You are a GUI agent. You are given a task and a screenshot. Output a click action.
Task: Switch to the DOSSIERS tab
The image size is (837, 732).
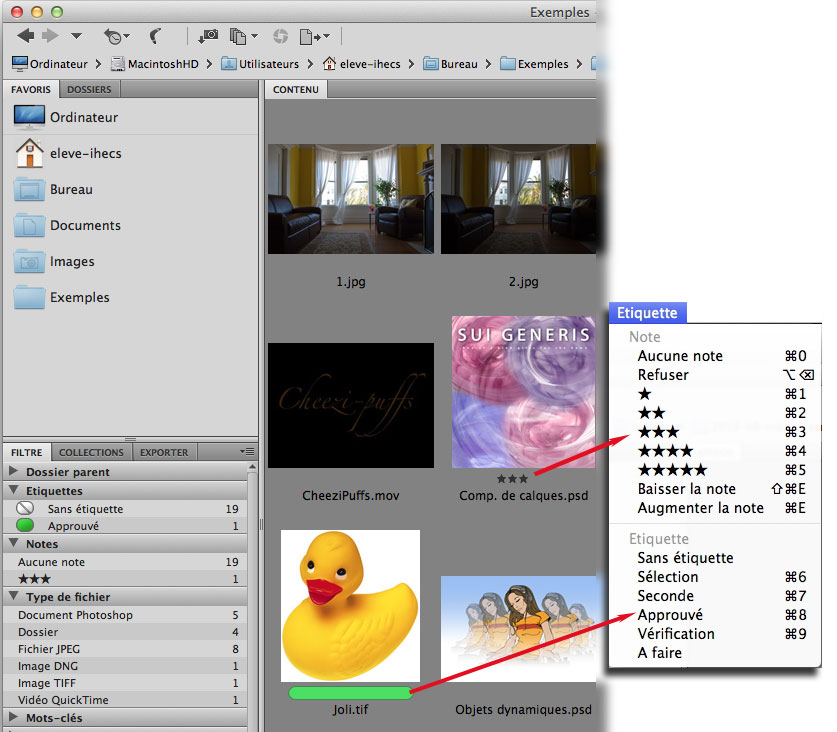point(89,89)
